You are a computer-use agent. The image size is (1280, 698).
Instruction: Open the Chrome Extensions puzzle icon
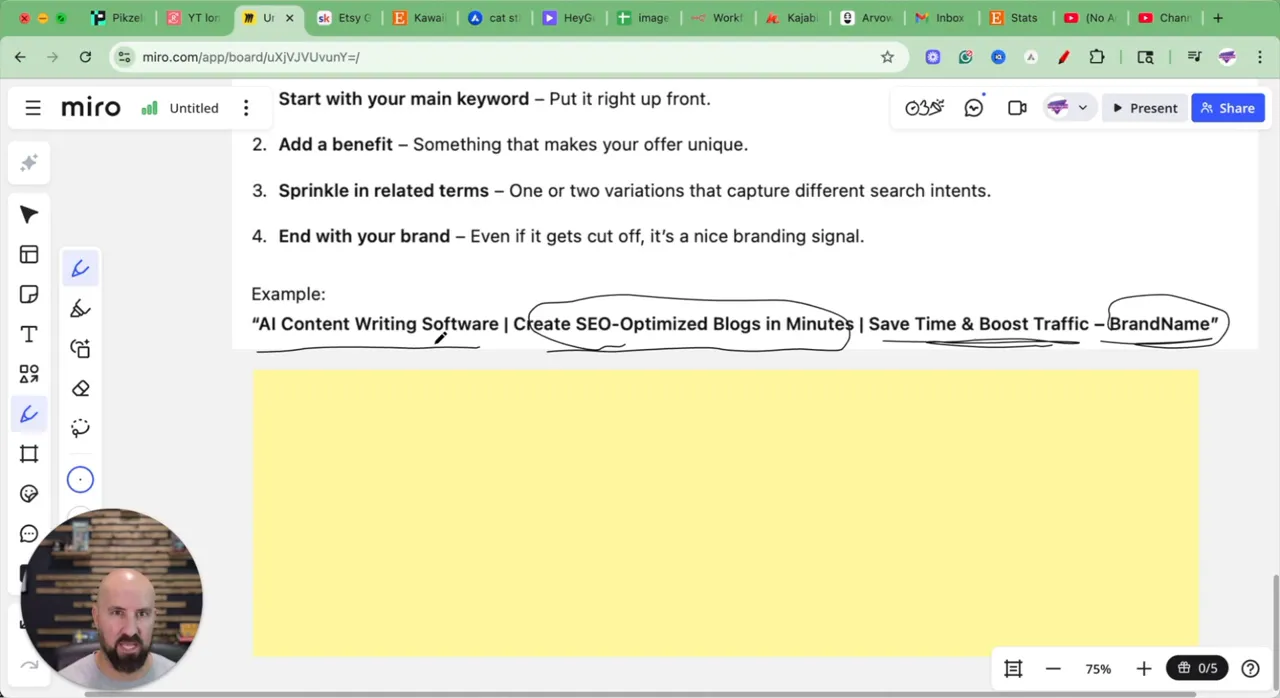(x=1097, y=57)
